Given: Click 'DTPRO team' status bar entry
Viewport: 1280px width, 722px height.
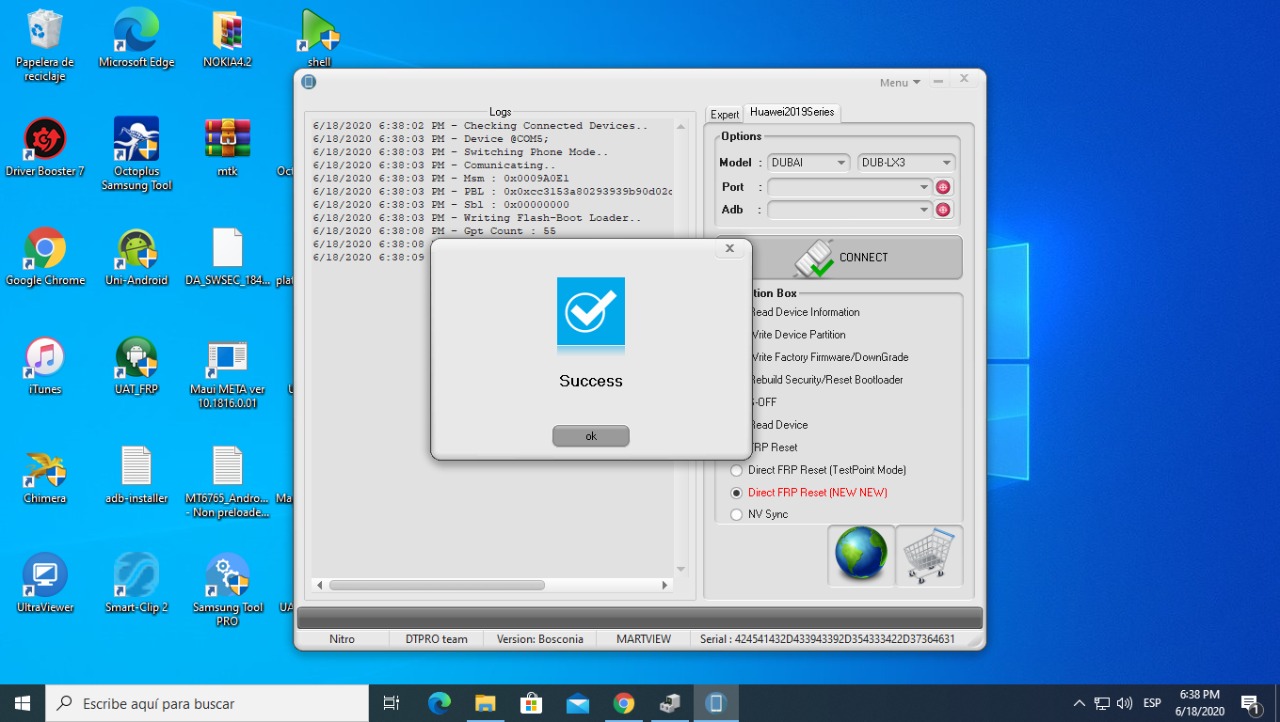Looking at the screenshot, I should click(436, 639).
